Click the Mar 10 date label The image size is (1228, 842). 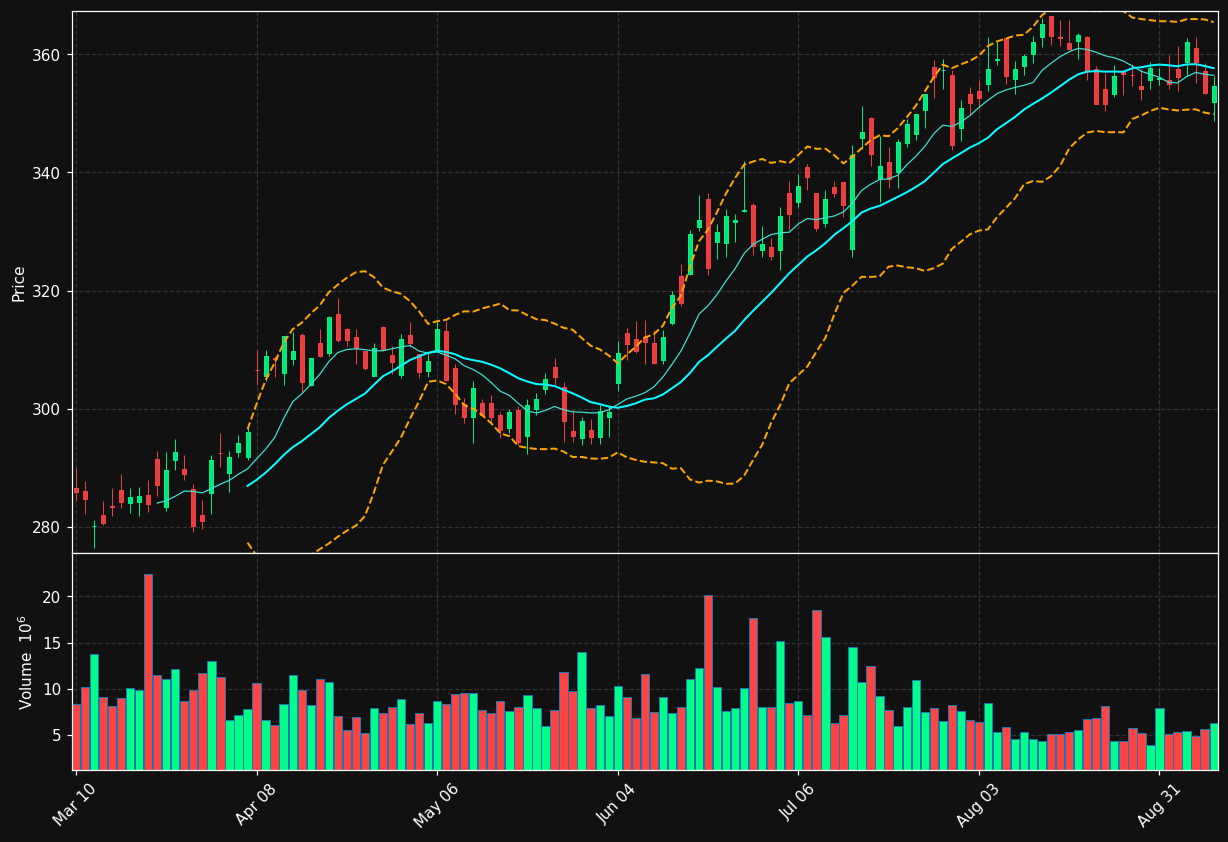pyautogui.click(x=75, y=805)
